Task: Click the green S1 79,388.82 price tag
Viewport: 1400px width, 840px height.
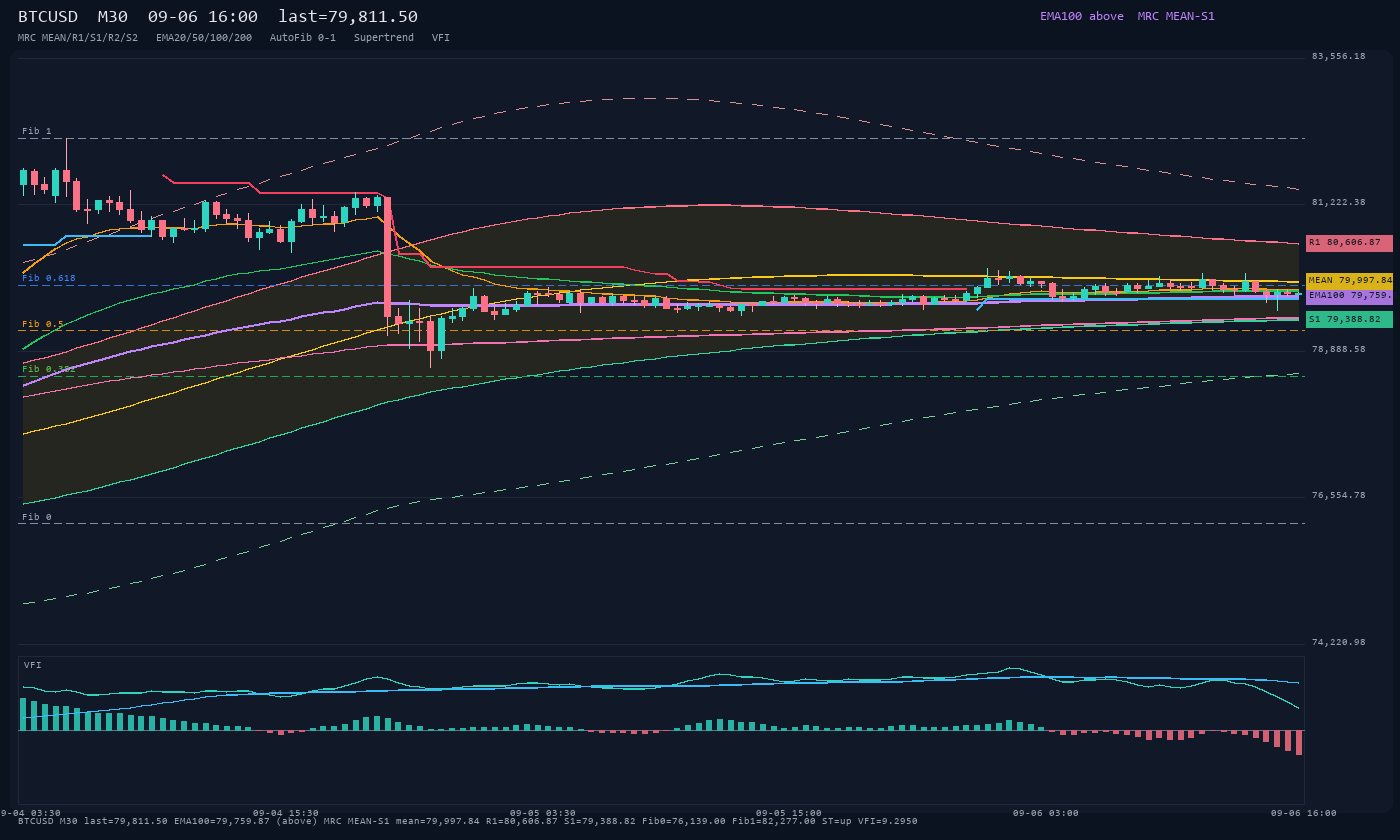Action: [x=1349, y=319]
